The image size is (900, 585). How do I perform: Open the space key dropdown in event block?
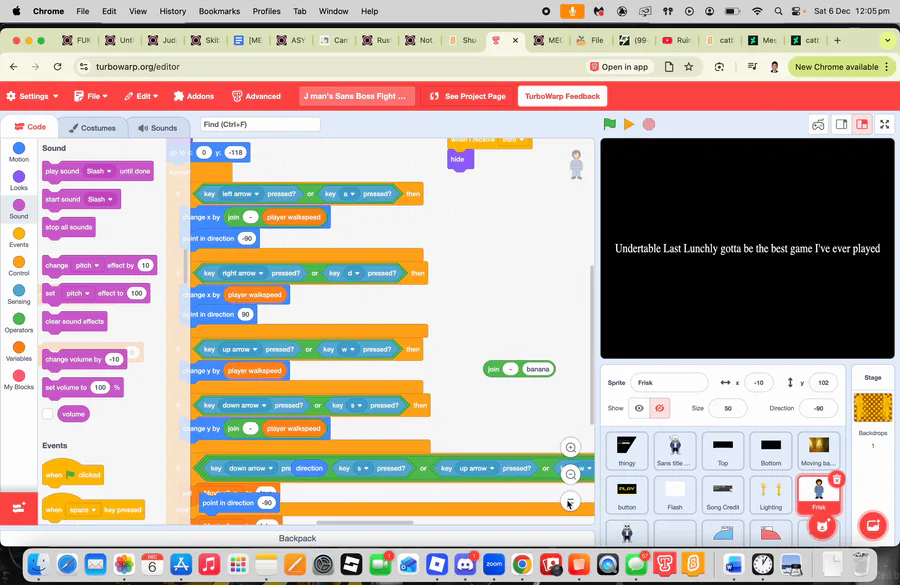(82, 510)
